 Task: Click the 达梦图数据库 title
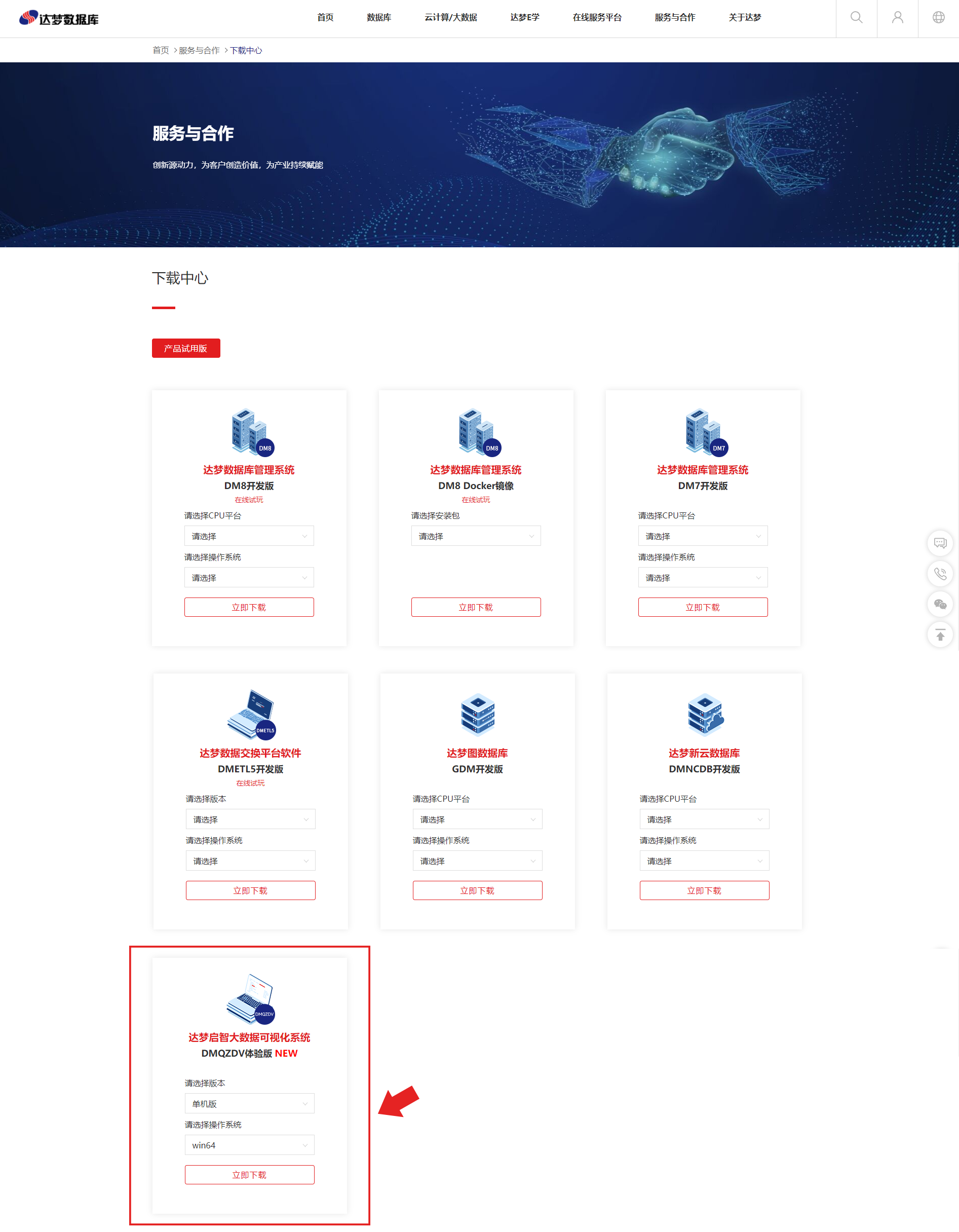pyautogui.click(x=477, y=753)
